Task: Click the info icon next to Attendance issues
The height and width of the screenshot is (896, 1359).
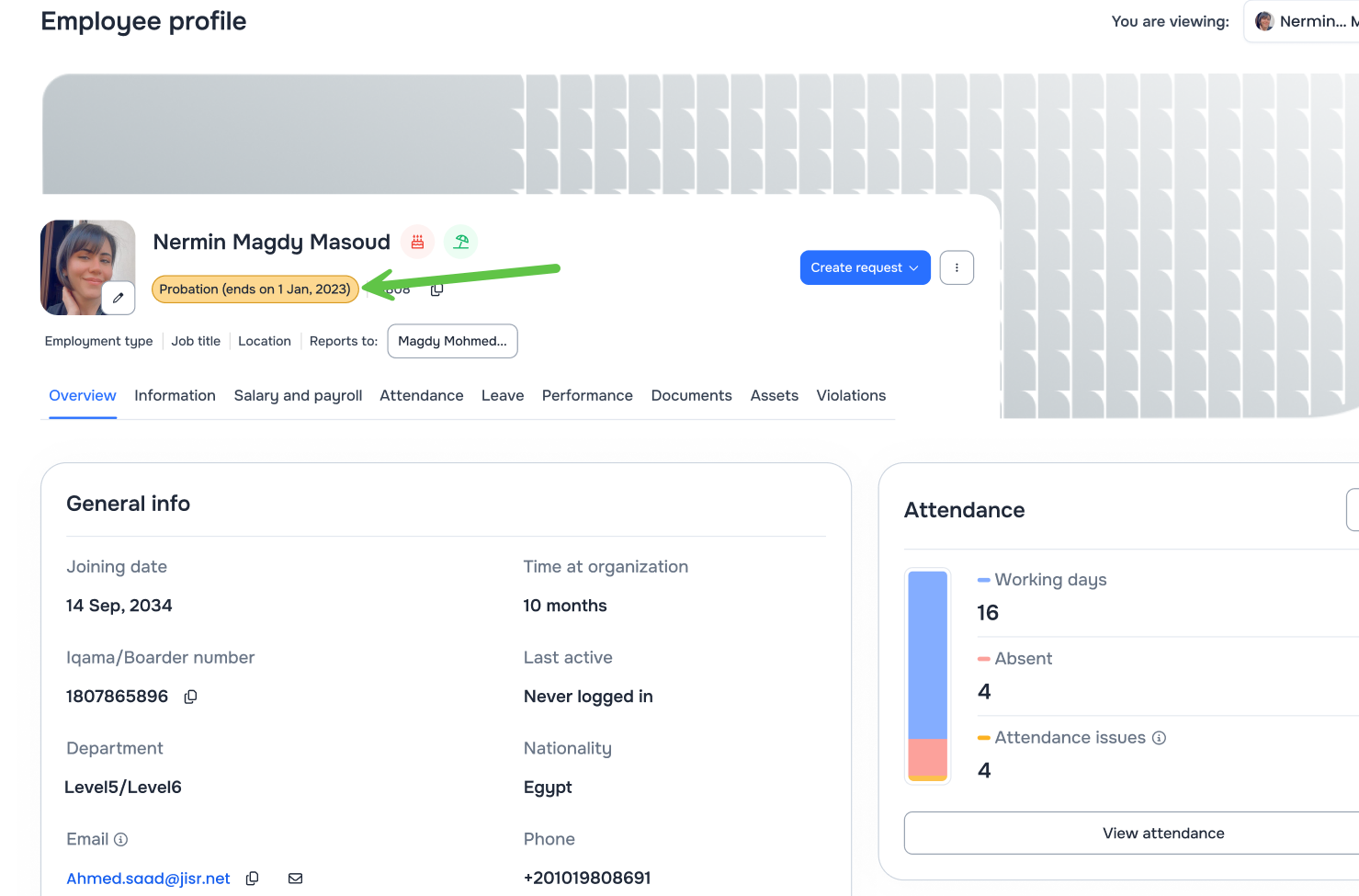Action: 1160,737
